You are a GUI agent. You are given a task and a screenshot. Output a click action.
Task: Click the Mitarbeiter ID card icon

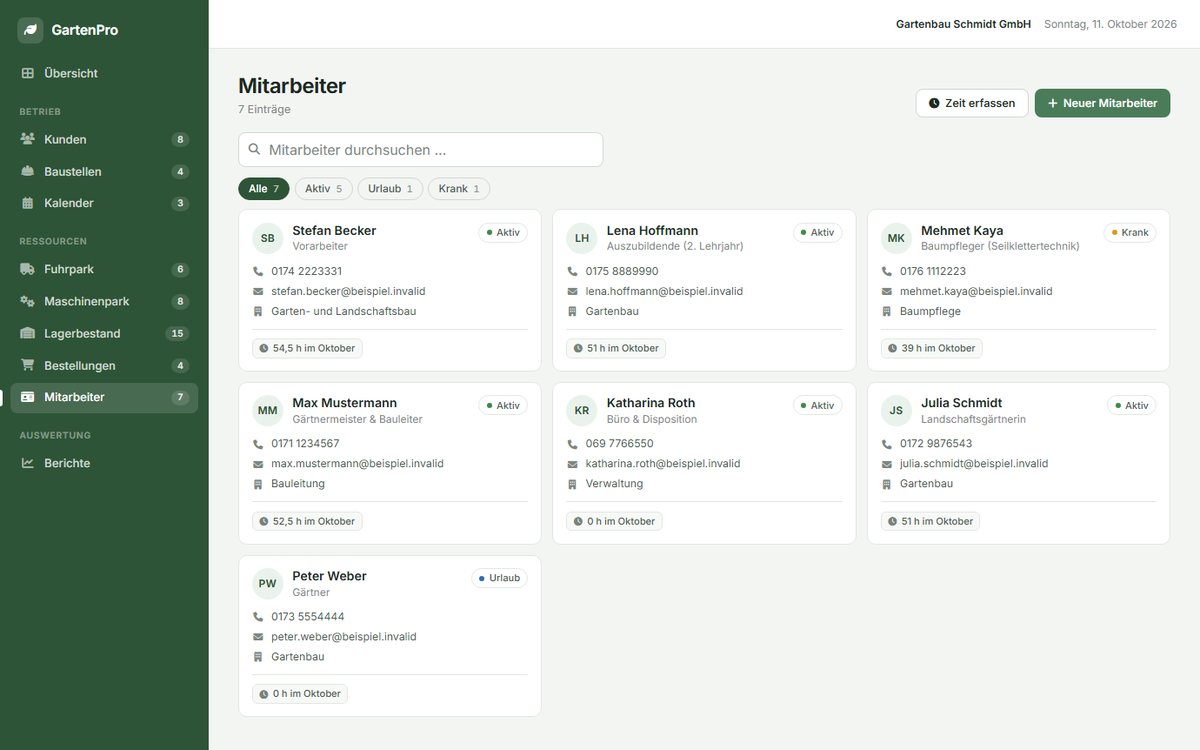28,397
